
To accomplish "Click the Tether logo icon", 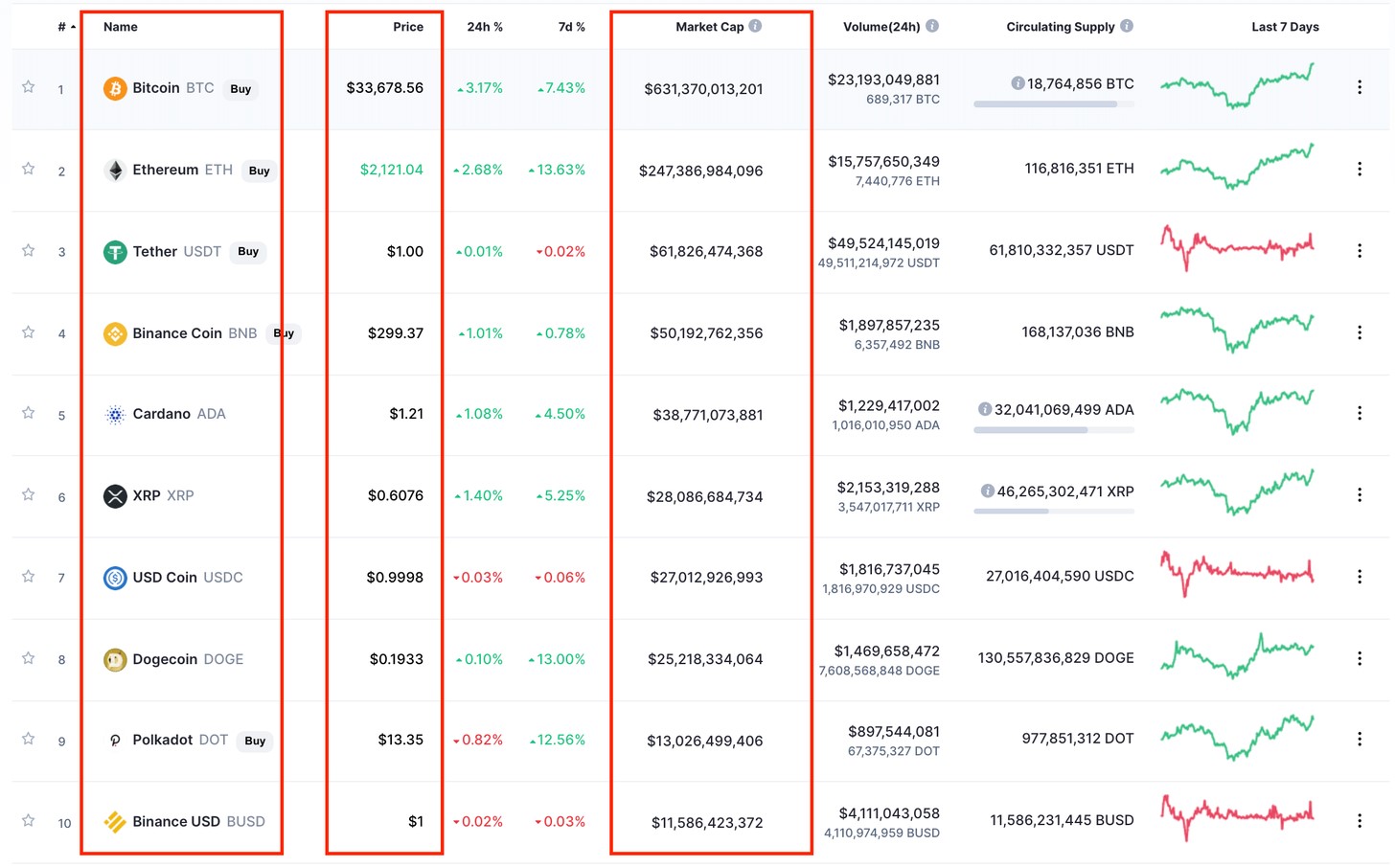I will coord(115,252).
